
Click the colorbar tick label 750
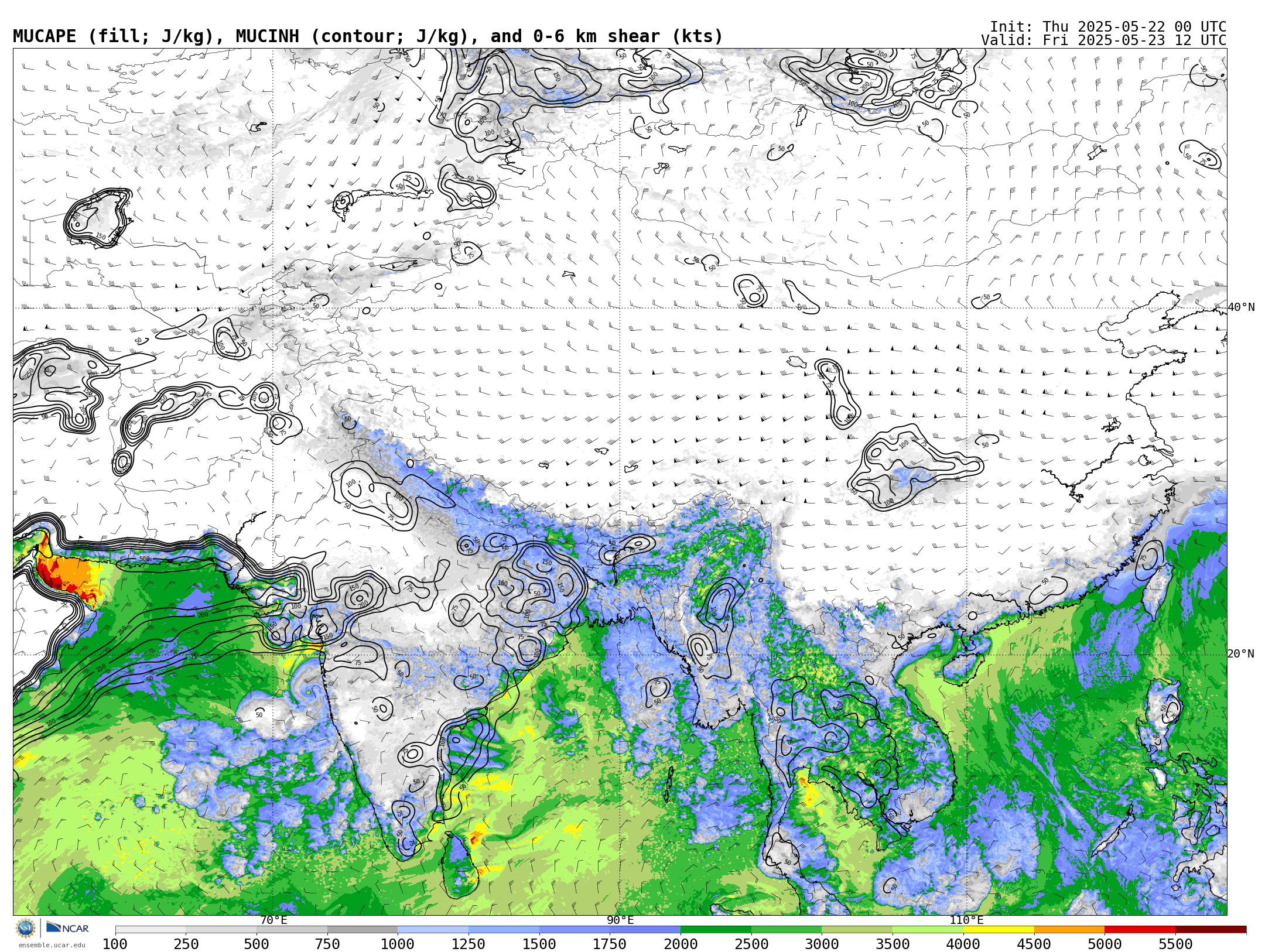pos(327,944)
